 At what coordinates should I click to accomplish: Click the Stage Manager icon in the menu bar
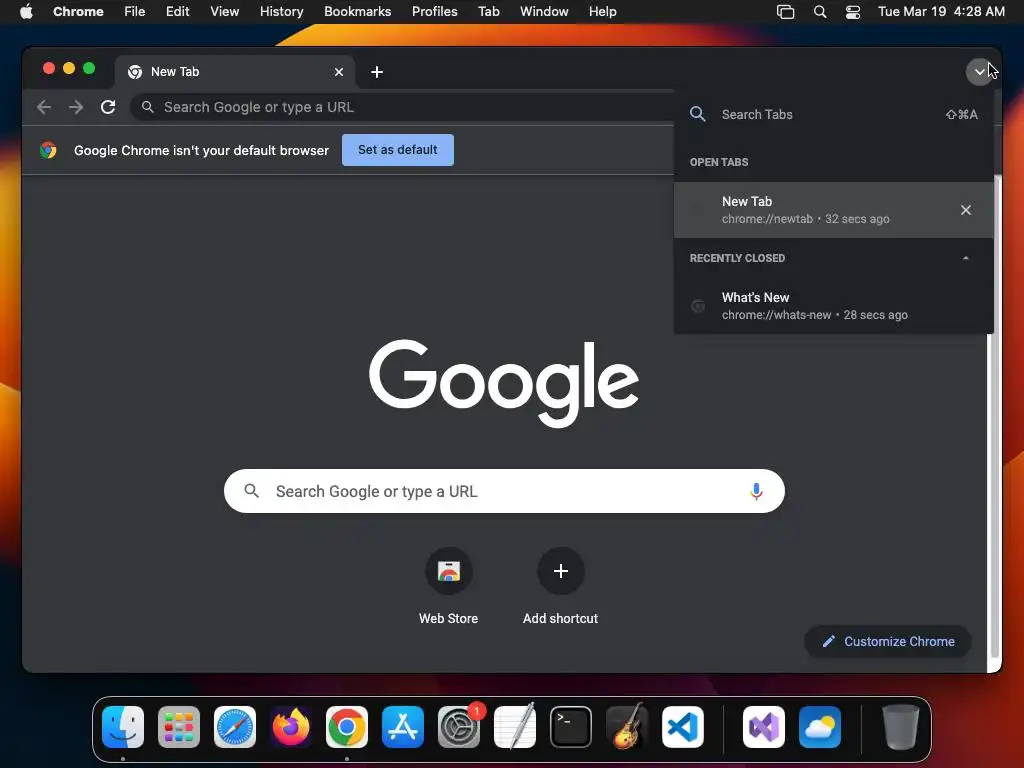coord(786,11)
